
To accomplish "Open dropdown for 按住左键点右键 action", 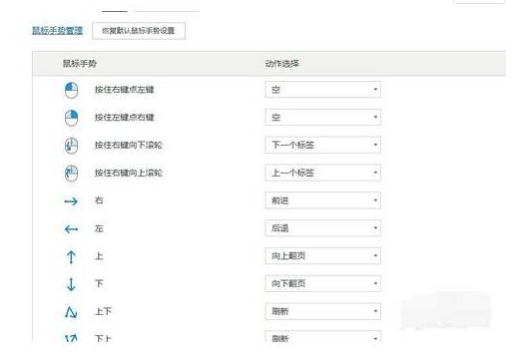I will tap(323, 117).
